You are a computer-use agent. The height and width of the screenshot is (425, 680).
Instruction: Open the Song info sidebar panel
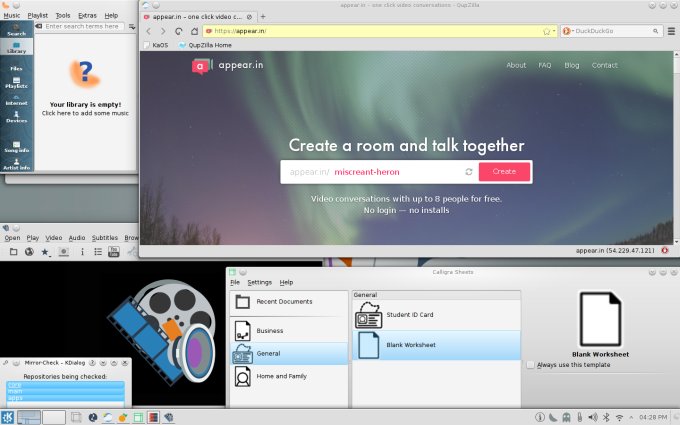tap(16, 145)
